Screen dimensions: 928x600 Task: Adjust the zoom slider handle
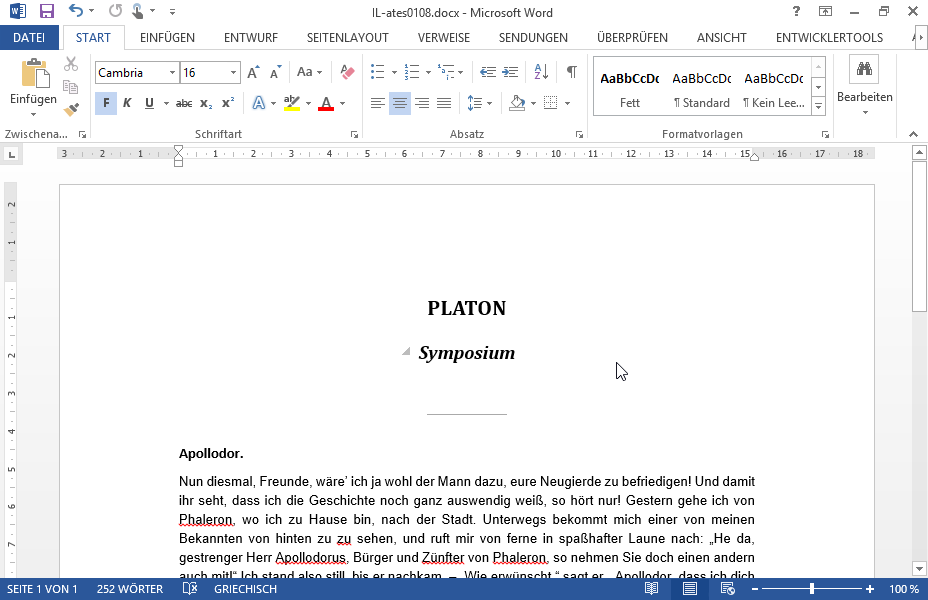click(x=812, y=589)
